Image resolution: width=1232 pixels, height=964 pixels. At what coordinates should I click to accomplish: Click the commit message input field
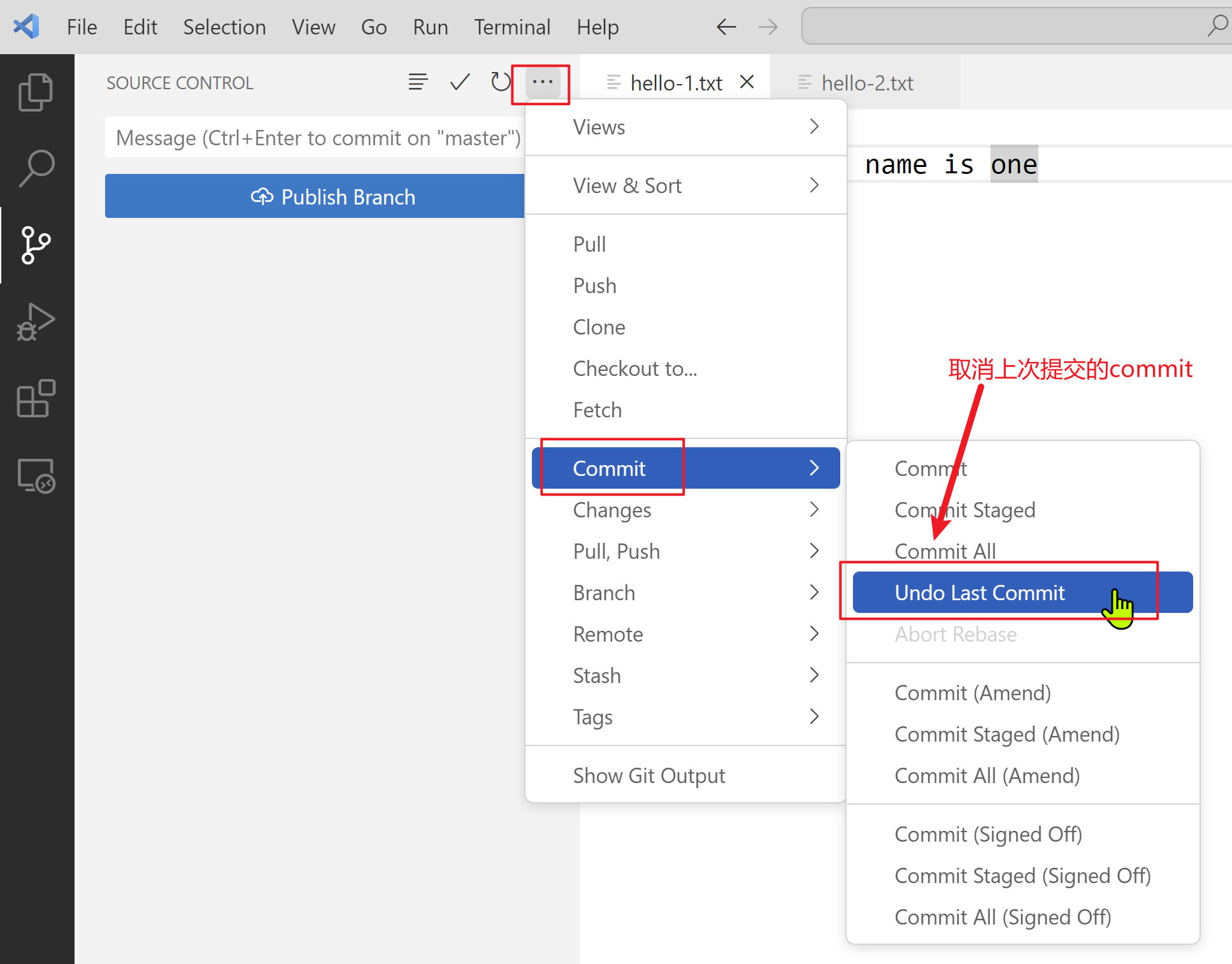click(x=315, y=138)
